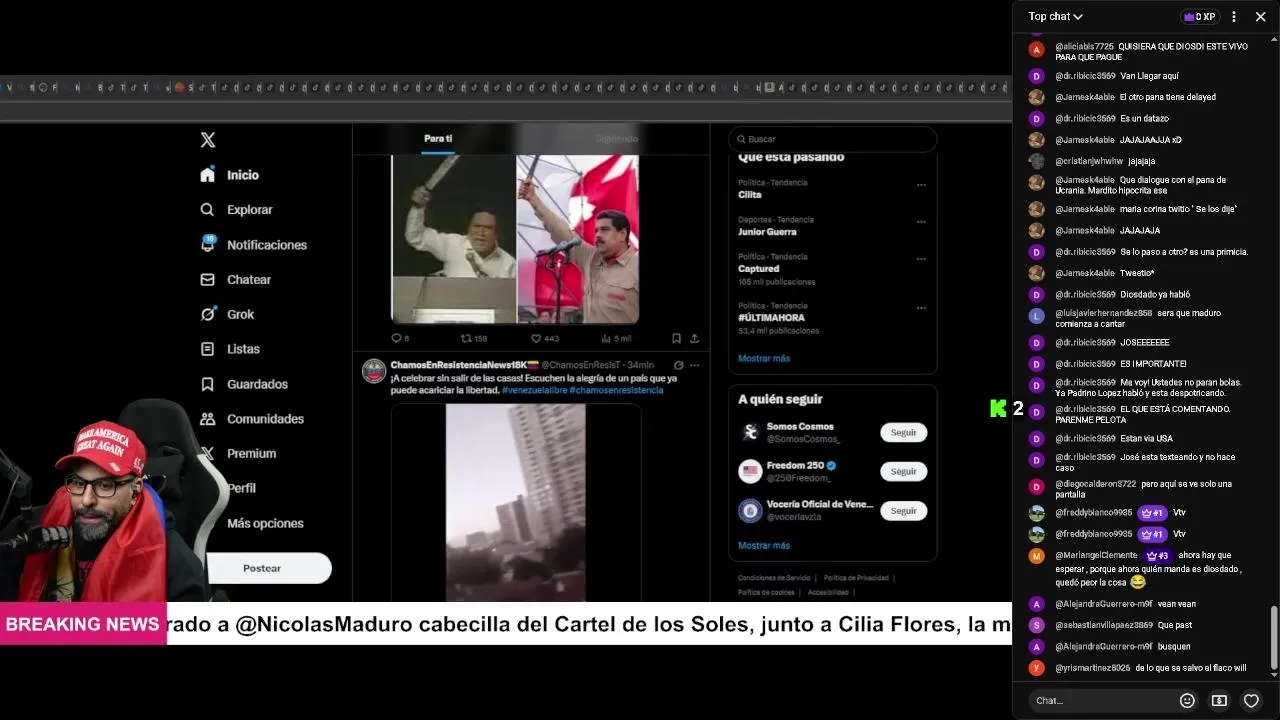Click @yrismartinez8026 username in chat
Screen dimensions: 1280x720
[x=1092, y=668]
